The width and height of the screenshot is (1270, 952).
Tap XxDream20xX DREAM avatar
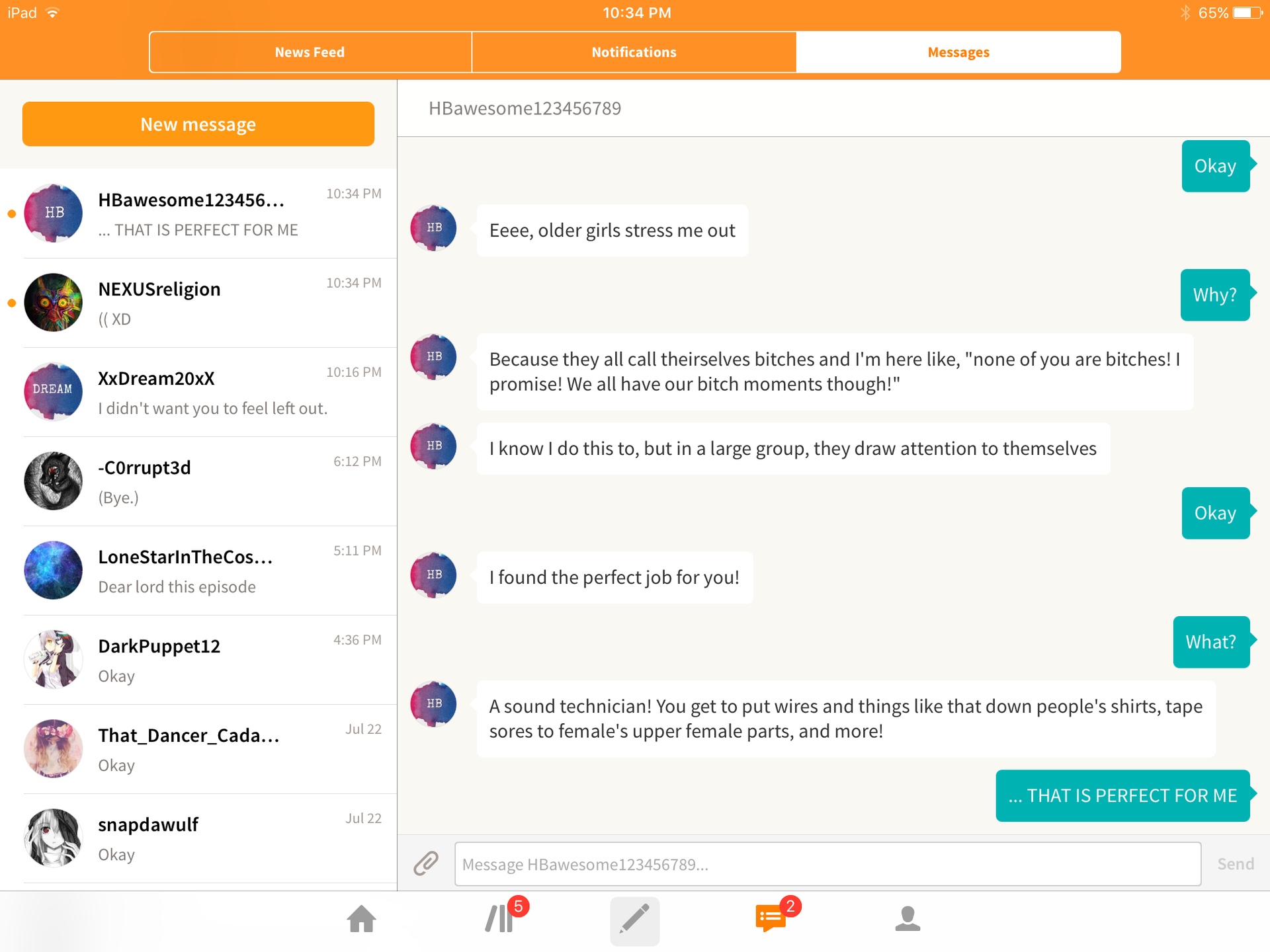54,391
